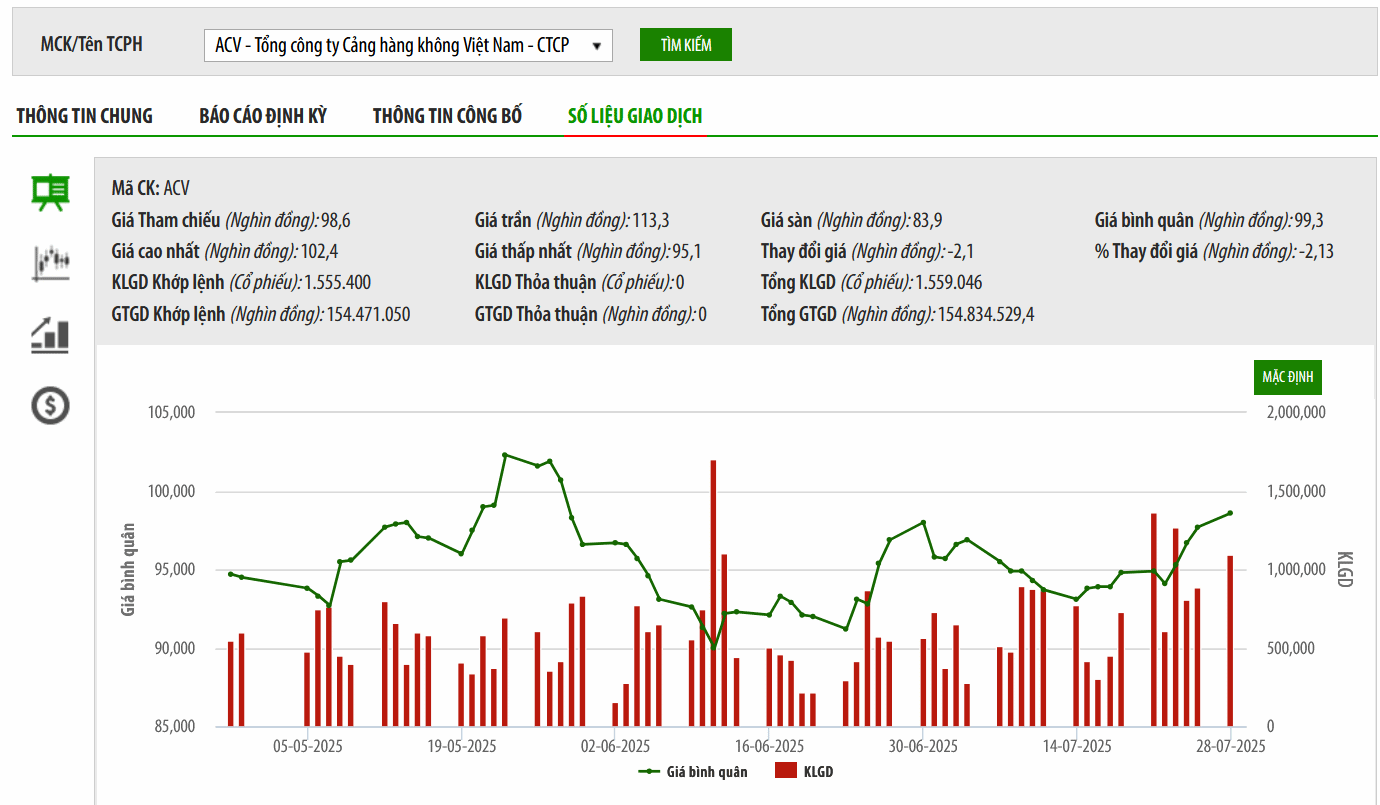Click the last volume bar at 28-07-2025
Image resolution: width=1380 pixels, height=805 pixels.
[x=1230, y=641]
